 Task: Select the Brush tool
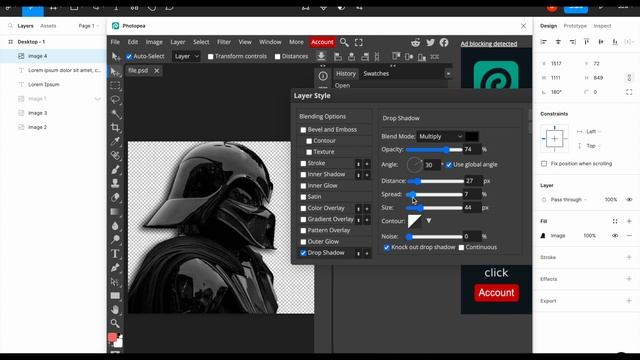click(116, 169)
